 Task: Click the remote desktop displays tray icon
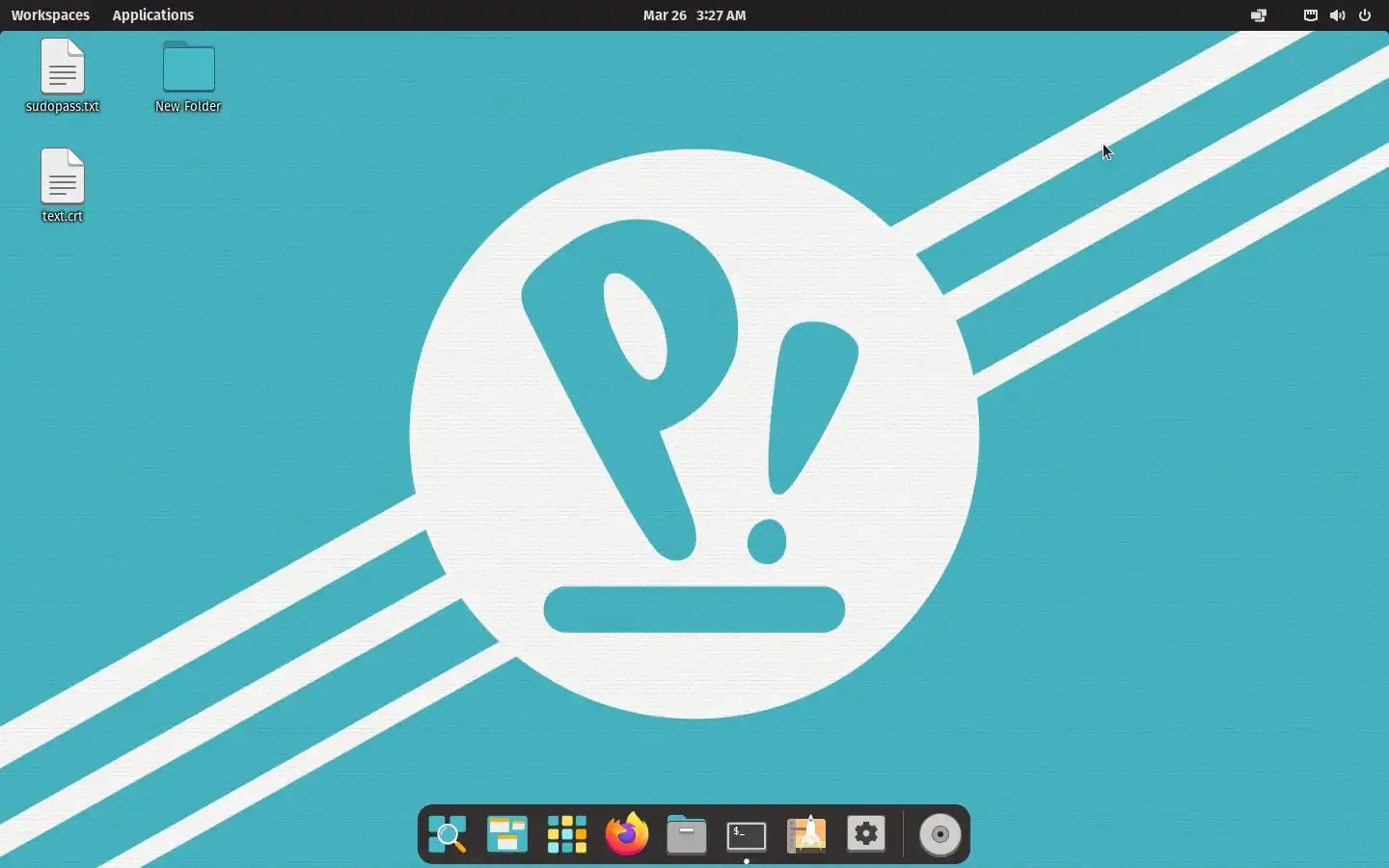coord(1259,15)
